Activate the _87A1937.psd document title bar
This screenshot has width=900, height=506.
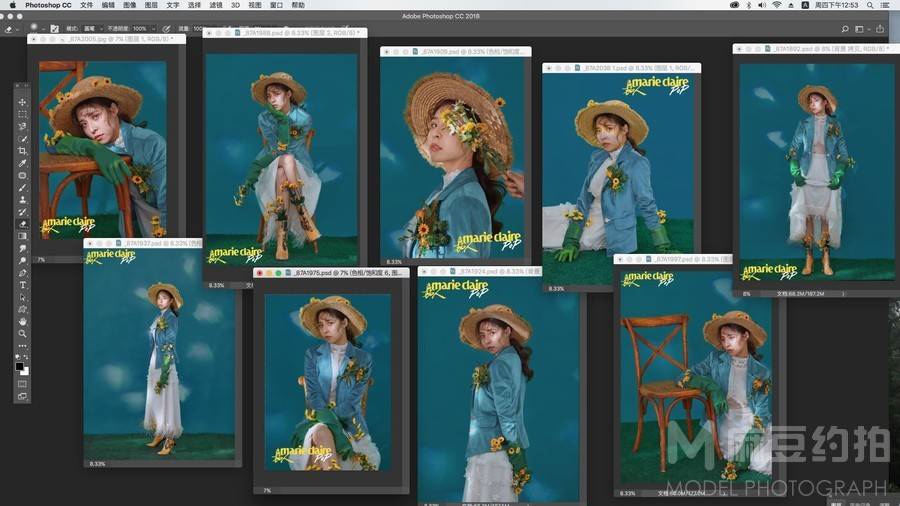(143, 243)
